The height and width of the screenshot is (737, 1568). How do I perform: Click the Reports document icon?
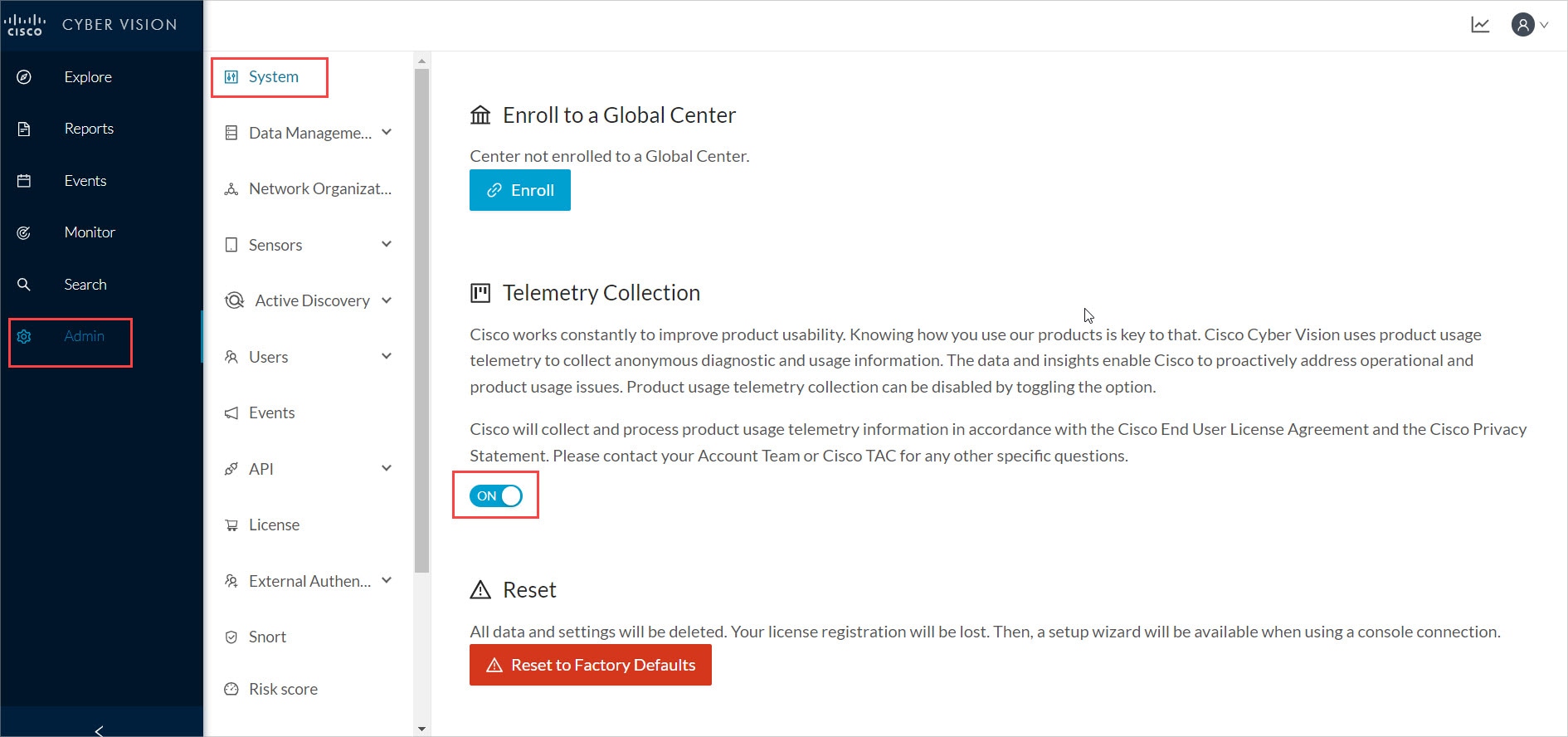pyautogui.click(x=24, y=129)
